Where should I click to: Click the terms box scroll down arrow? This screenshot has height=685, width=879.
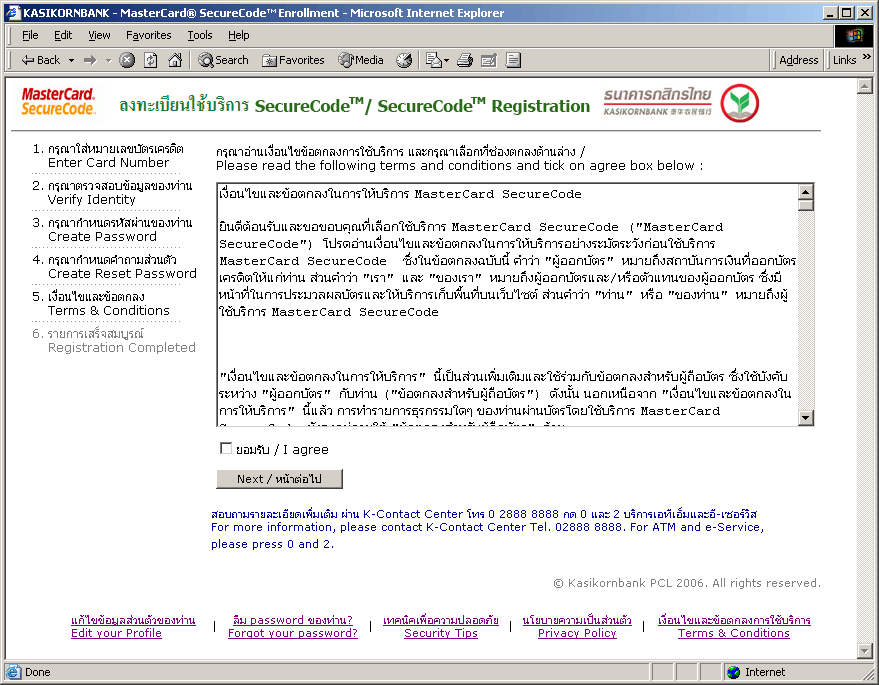(806, 417)
